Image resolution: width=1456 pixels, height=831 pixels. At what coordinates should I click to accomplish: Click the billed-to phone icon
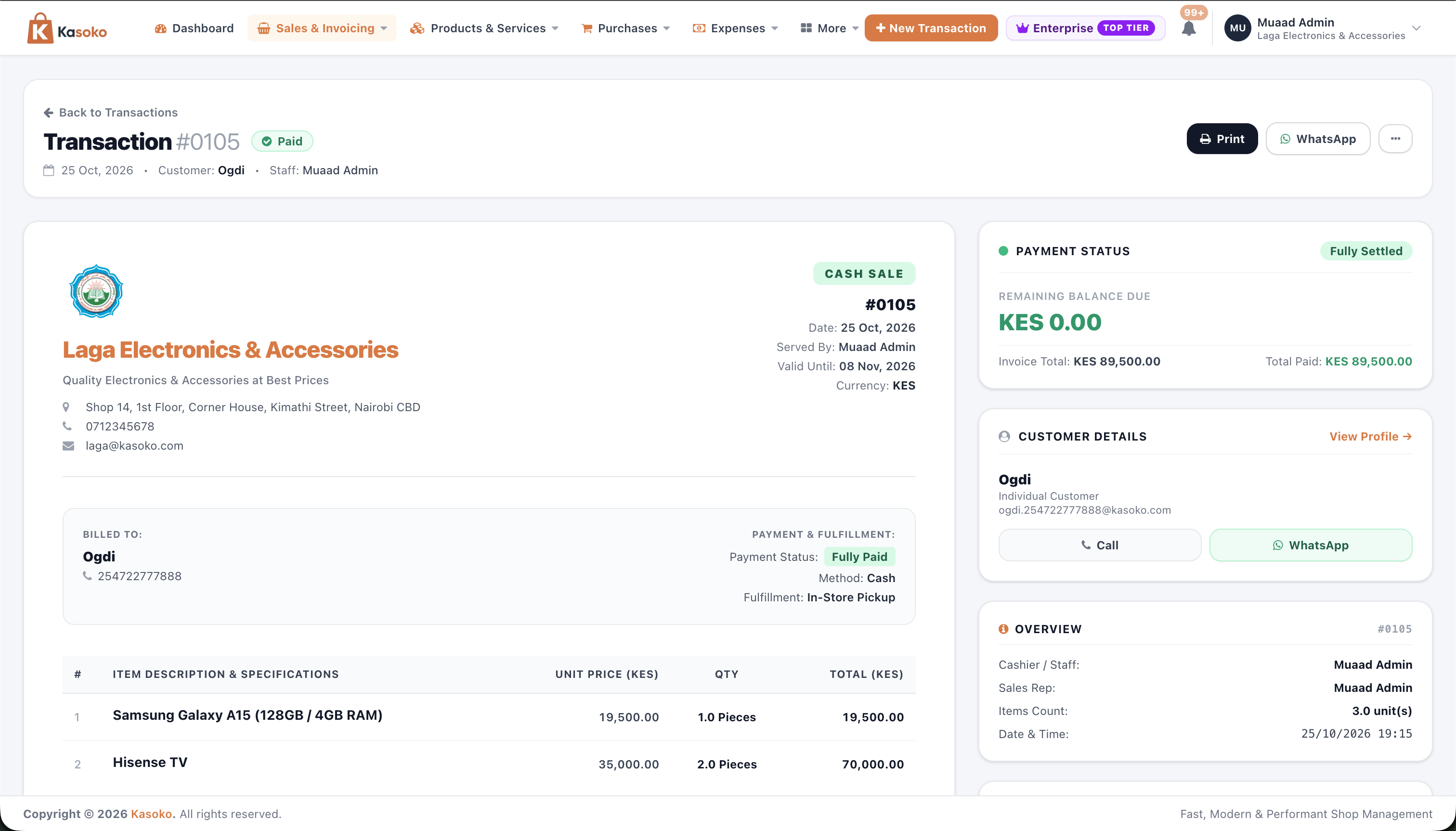click(87, 576)
